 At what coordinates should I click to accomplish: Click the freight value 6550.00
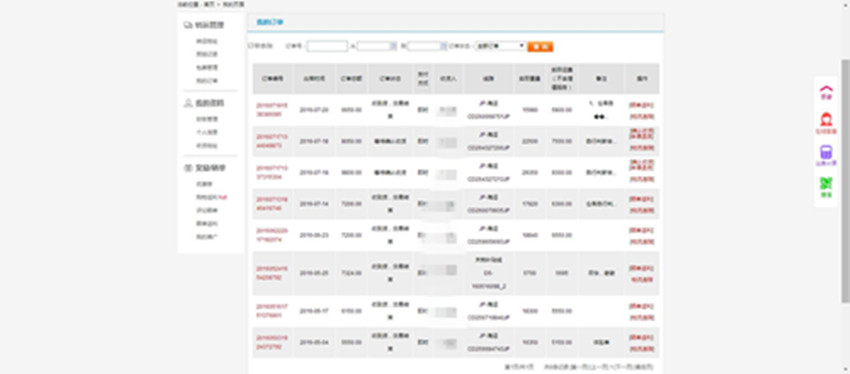pyautogui.click(x=562, y=235)
